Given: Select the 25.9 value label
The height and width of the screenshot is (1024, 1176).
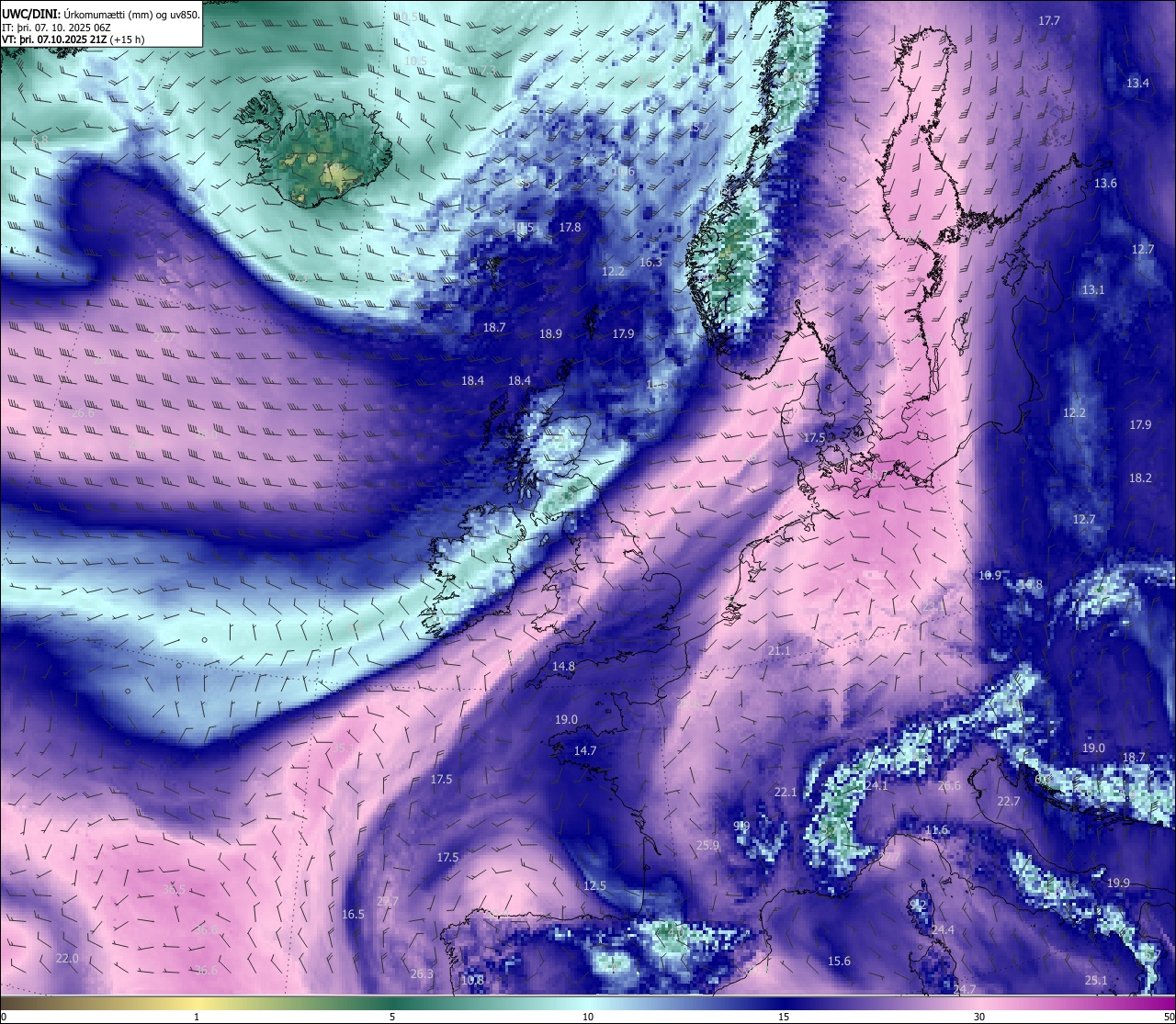Looking at the screenshot, I should click(707, 845).
